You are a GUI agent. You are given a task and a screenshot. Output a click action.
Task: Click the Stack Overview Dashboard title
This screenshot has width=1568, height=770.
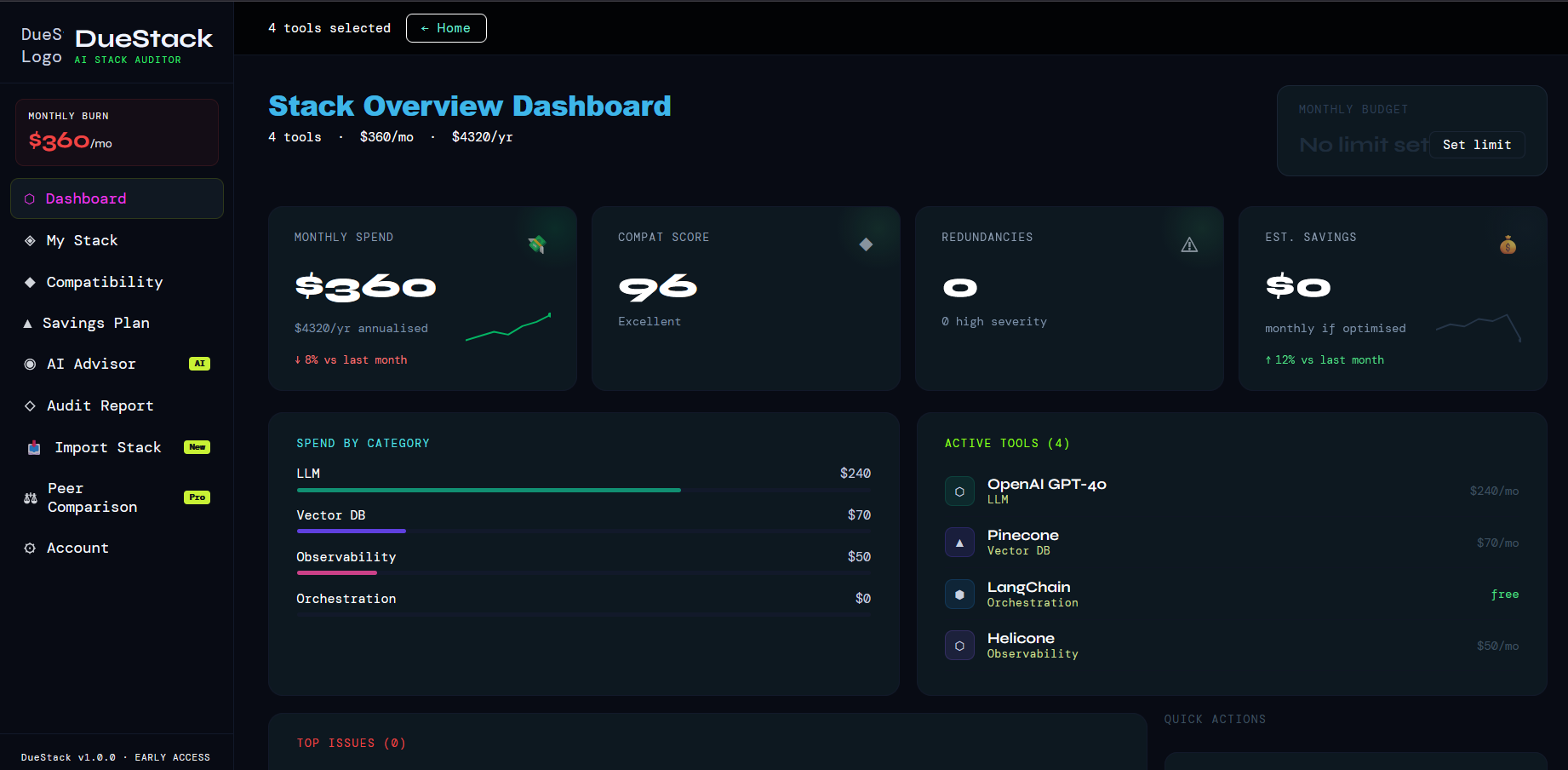(470, 106)
